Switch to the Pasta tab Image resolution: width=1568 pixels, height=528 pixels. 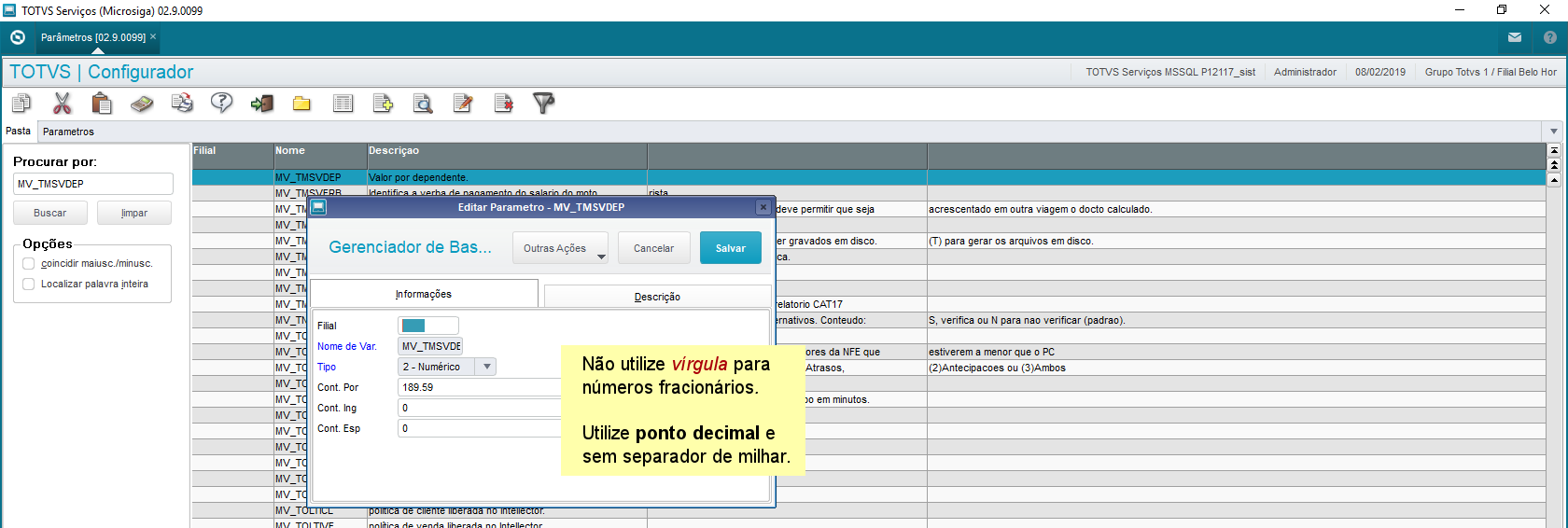pos(18,131)
